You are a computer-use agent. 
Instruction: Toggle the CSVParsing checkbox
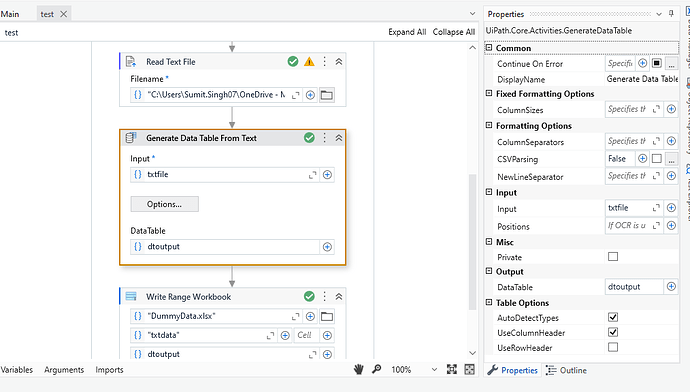click(x=657, y=158)
